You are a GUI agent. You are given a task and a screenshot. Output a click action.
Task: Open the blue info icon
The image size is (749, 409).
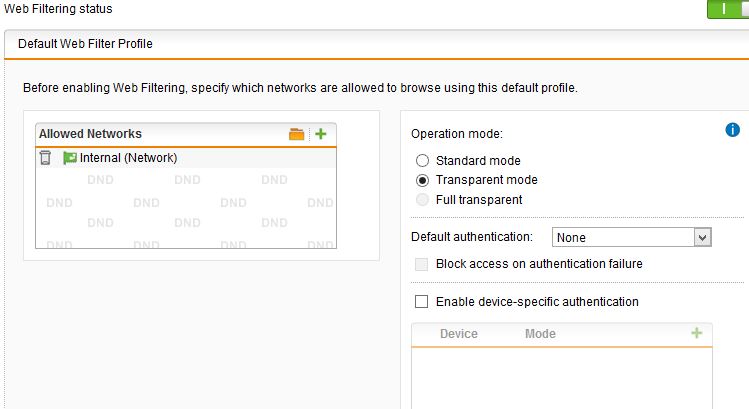click(732, 130)
